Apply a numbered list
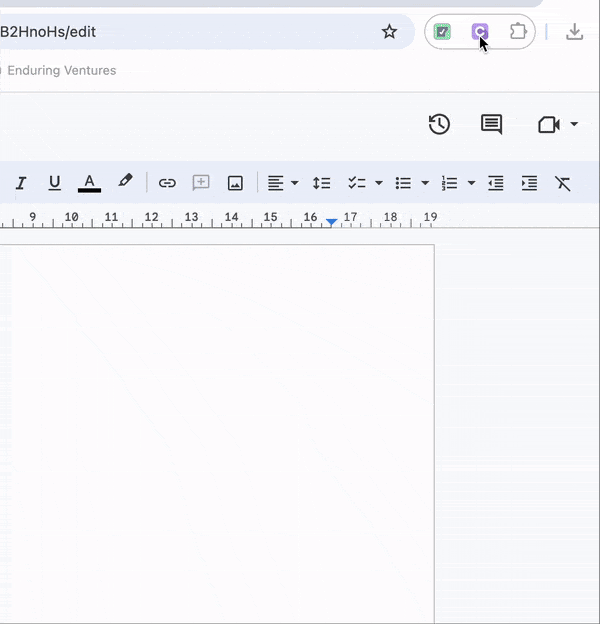Image resolution: width=600 pixels, height=624 pixels. (449, 183)
